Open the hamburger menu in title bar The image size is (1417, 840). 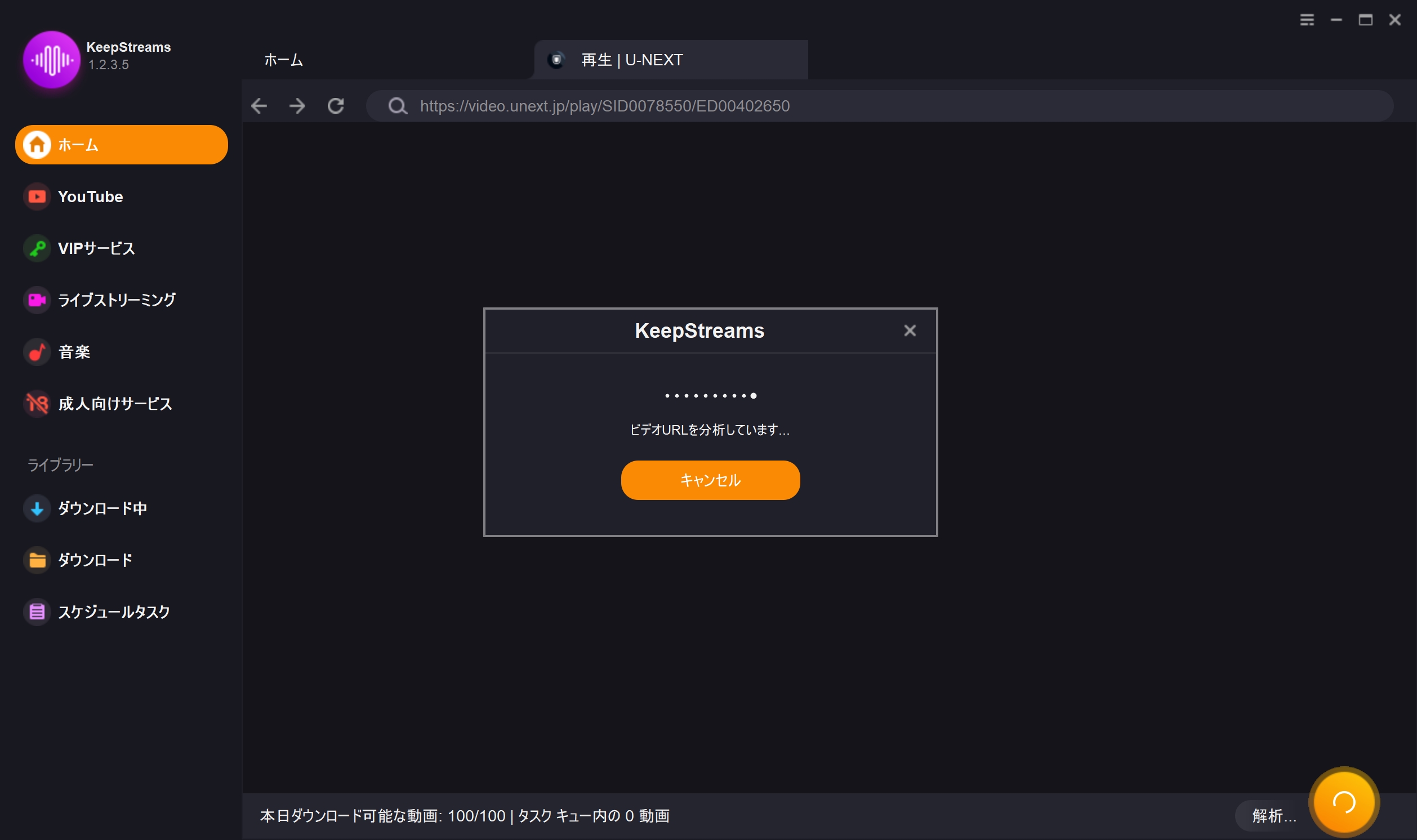pos(1307,20)
